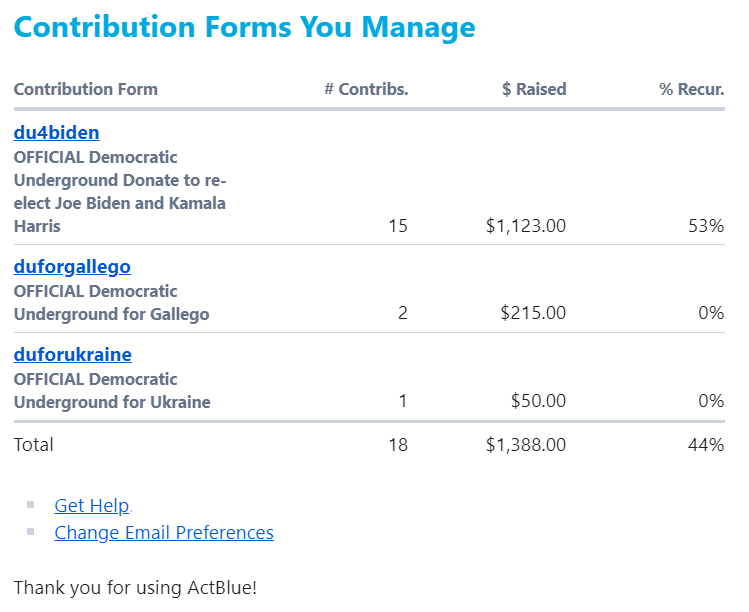Select the 53% recurring value

[706, 226]
